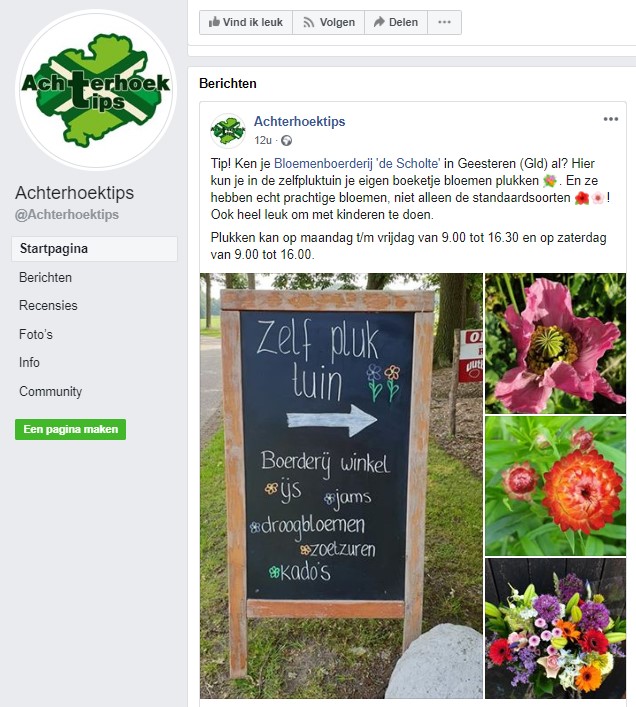
Task: Open Berichten in the sidebar menu
Action: (x=45, y=277)
